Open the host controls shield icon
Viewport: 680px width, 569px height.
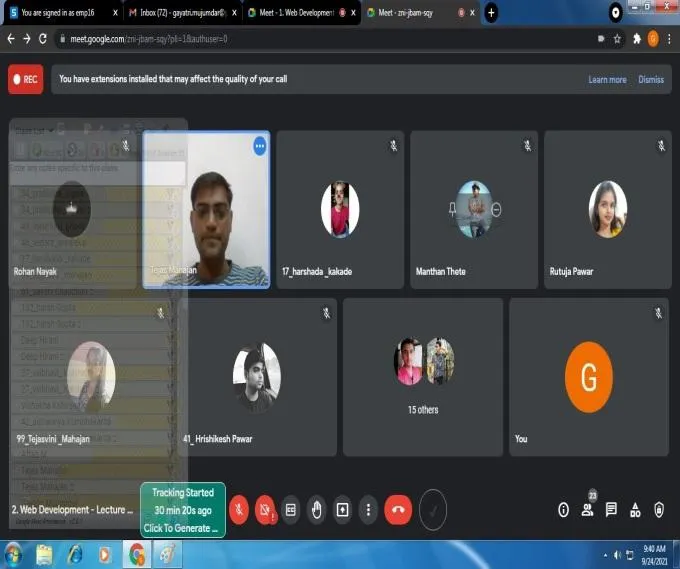click(x=659, y=510)
